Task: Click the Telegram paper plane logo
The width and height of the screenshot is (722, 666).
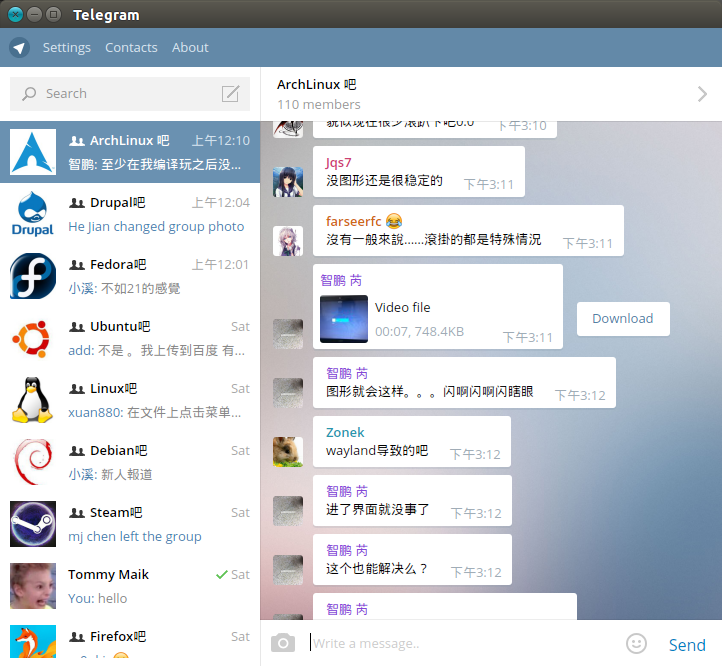Action: (19, 47)
